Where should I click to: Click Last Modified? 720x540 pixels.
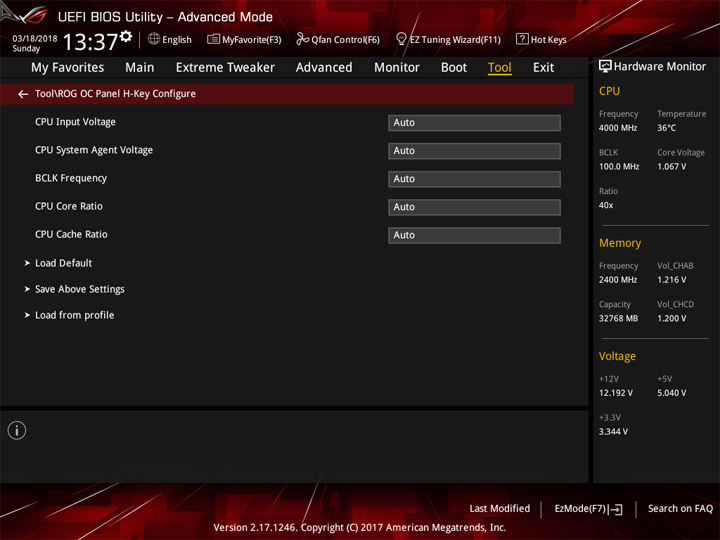500,508
